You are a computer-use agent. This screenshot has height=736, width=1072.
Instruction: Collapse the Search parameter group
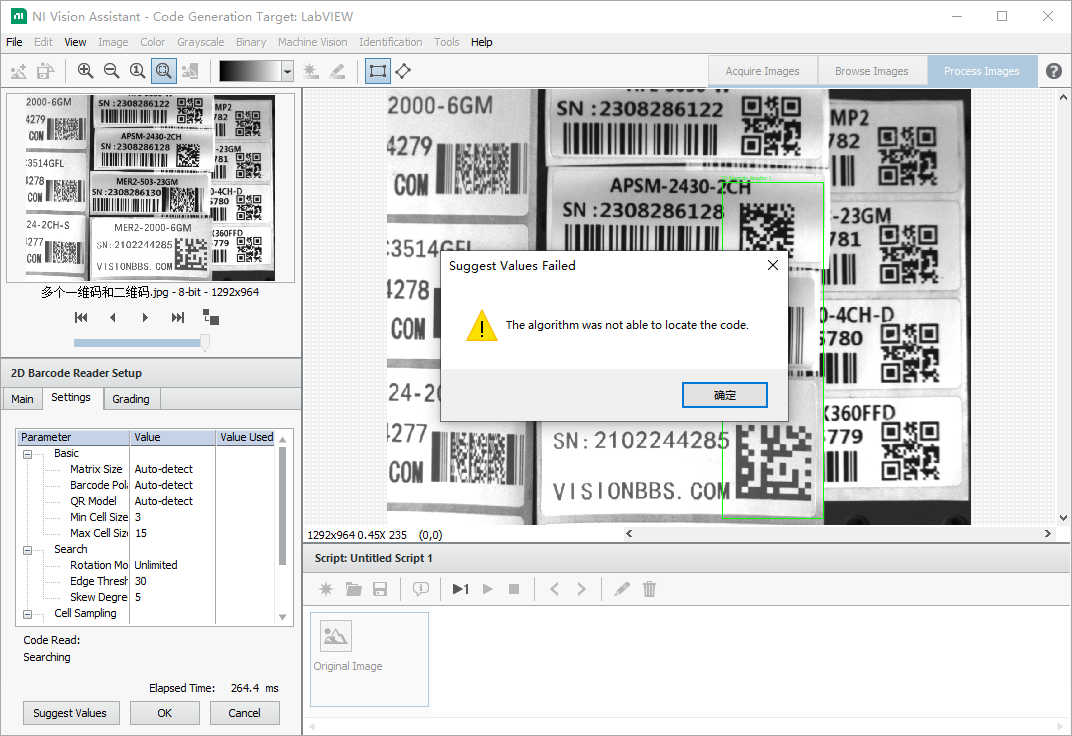point(27,550)
